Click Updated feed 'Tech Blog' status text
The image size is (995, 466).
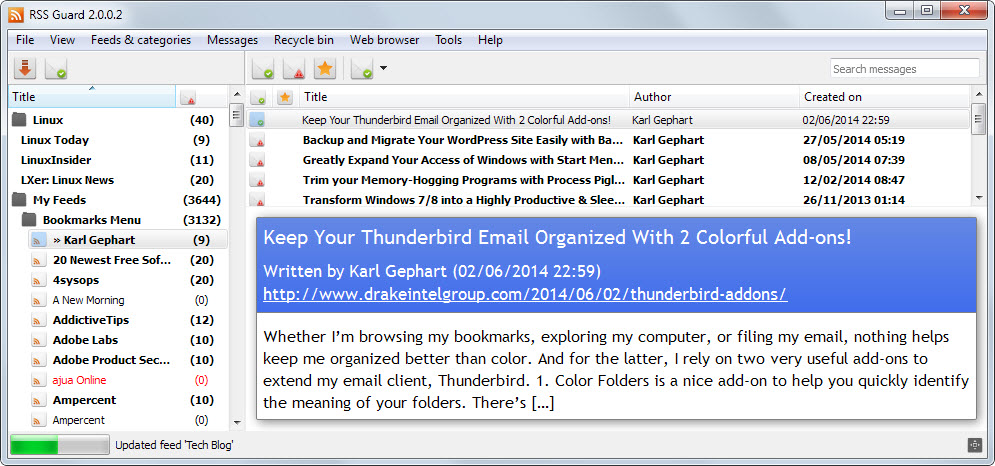tap(174, 446)
